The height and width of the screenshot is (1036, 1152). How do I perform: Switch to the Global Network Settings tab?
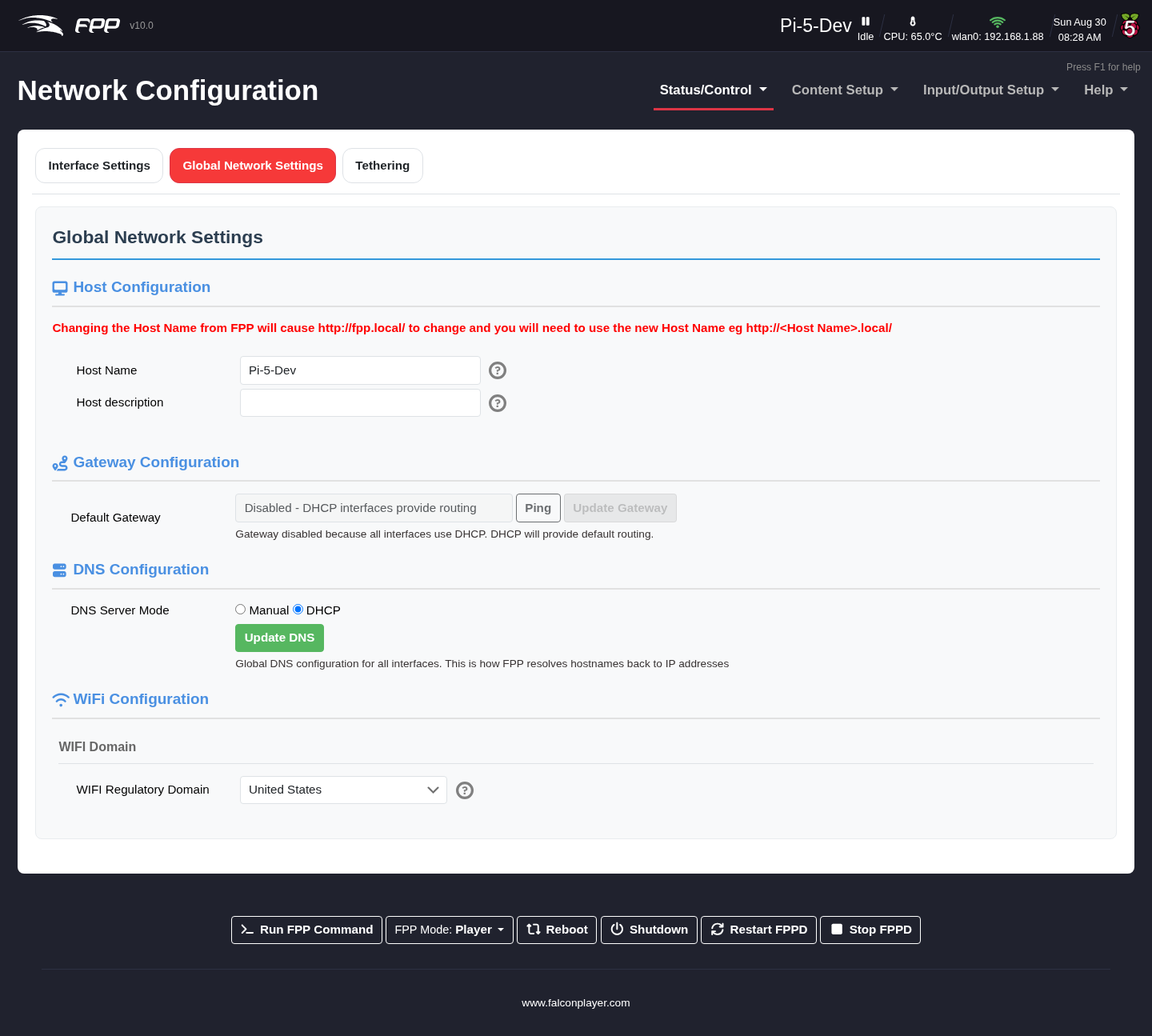click(253, 166)
